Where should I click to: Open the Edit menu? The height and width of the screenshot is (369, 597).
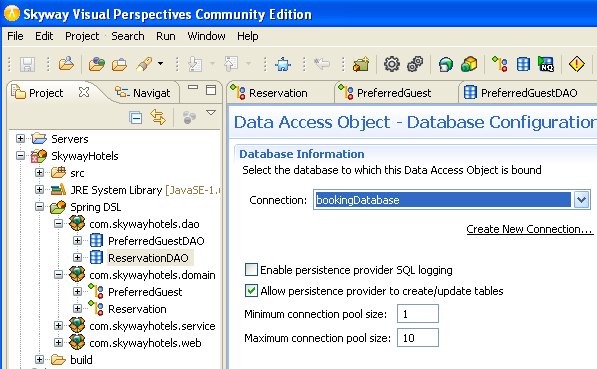(44, 36)
